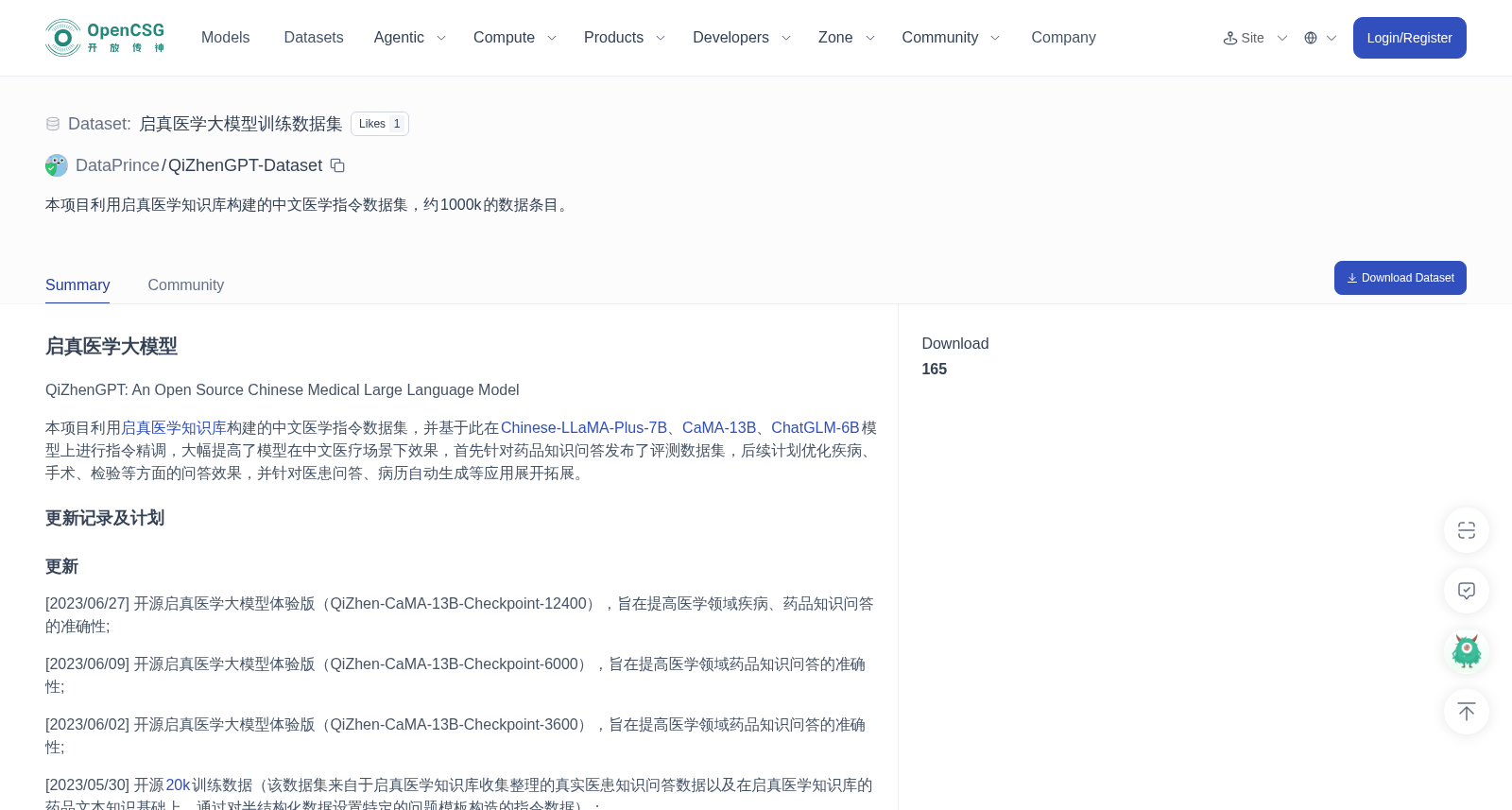The height and width of the screenshot is (810, 1512).
Task: Click the dataset title 启真医学大模型训练数据集
Action: click(241, 124)
